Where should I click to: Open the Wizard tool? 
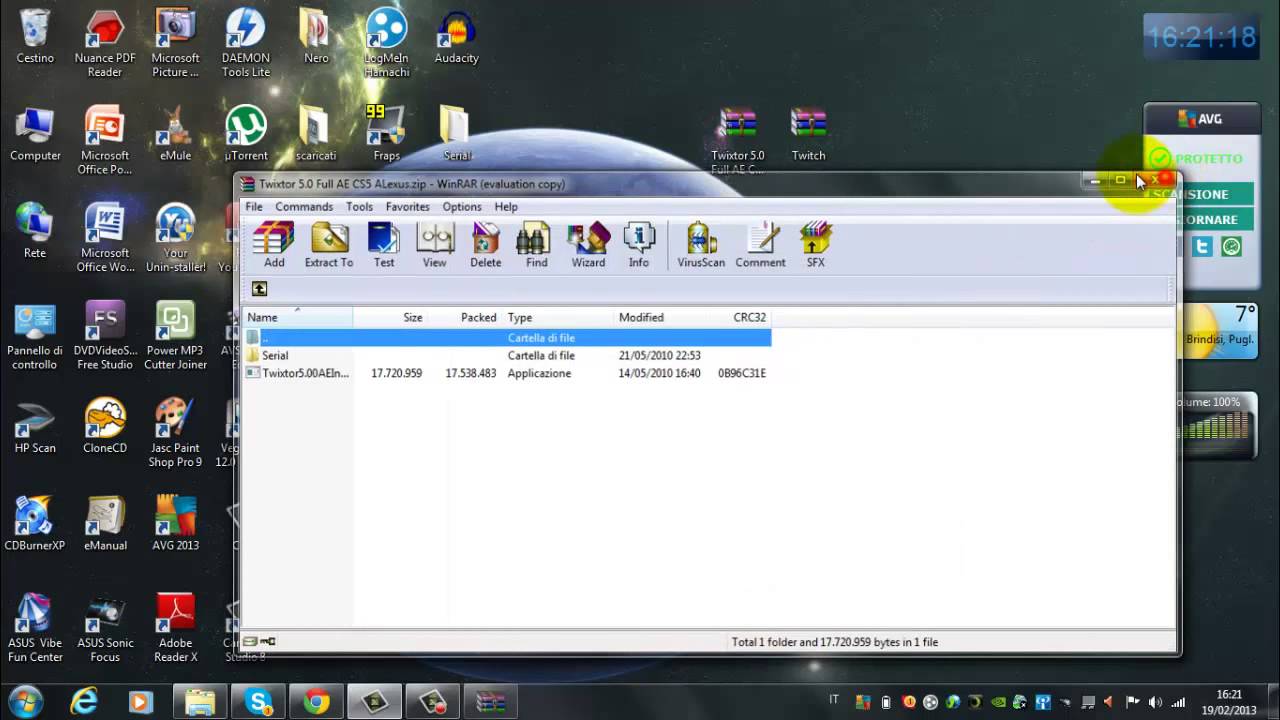click(588, 245)
